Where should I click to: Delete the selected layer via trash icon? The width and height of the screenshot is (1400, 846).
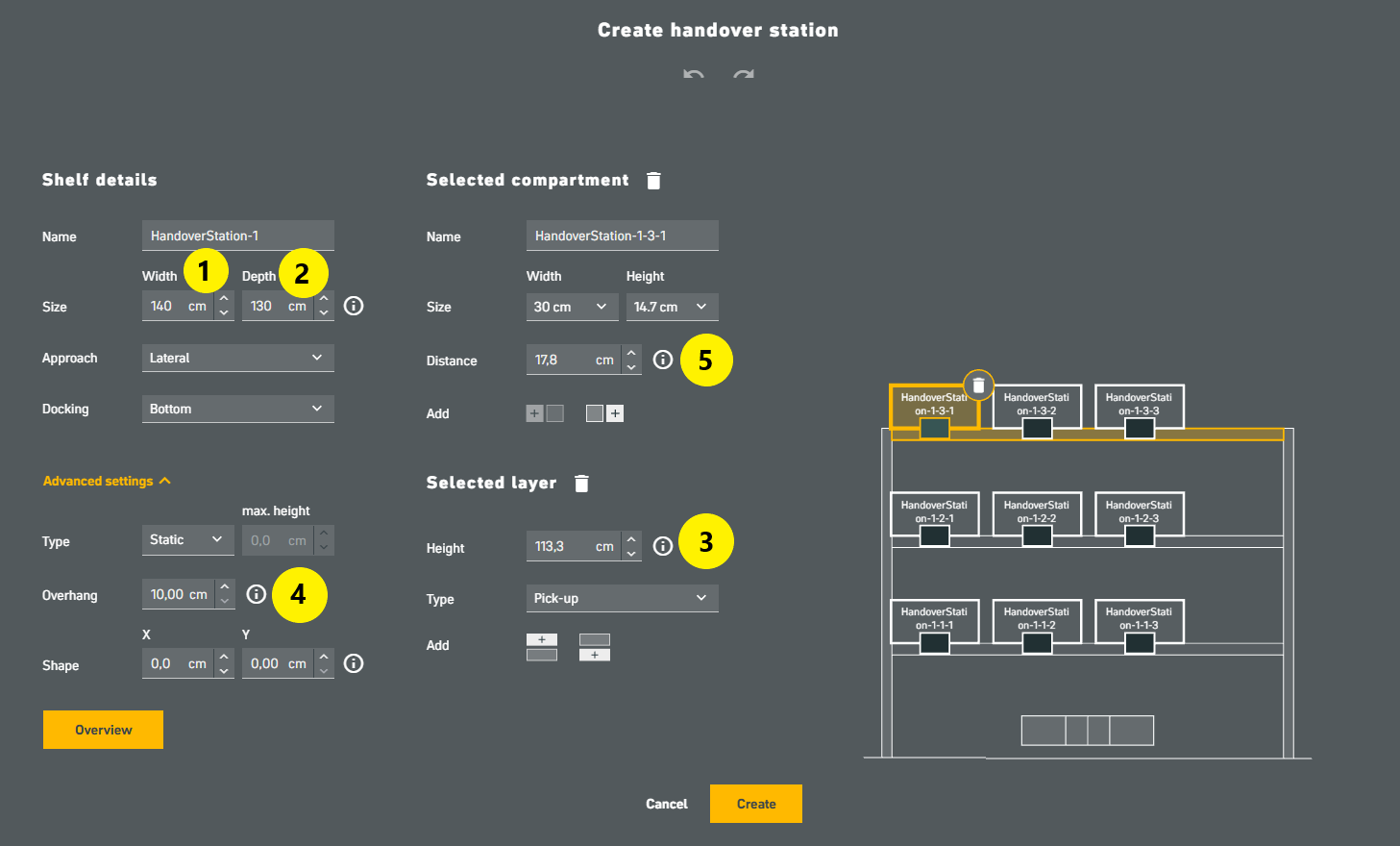click(x=581, y=484)
